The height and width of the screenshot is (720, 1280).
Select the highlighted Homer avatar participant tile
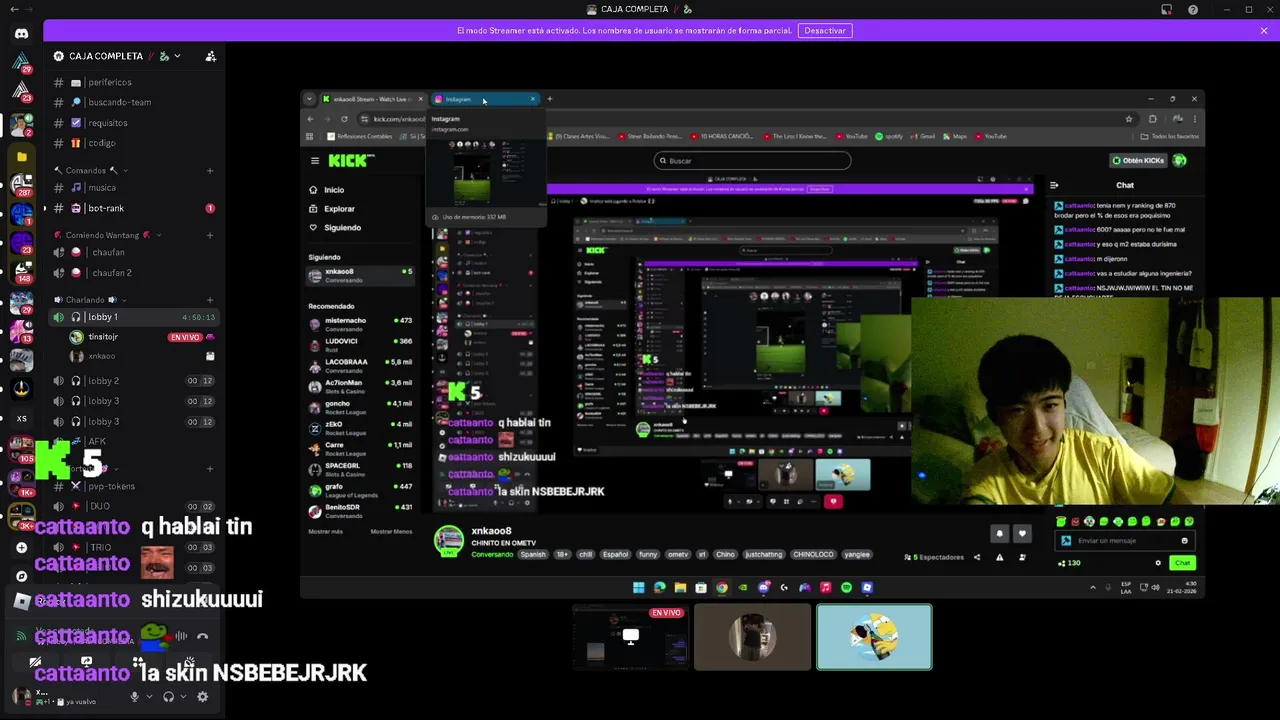tap(874, 637)
